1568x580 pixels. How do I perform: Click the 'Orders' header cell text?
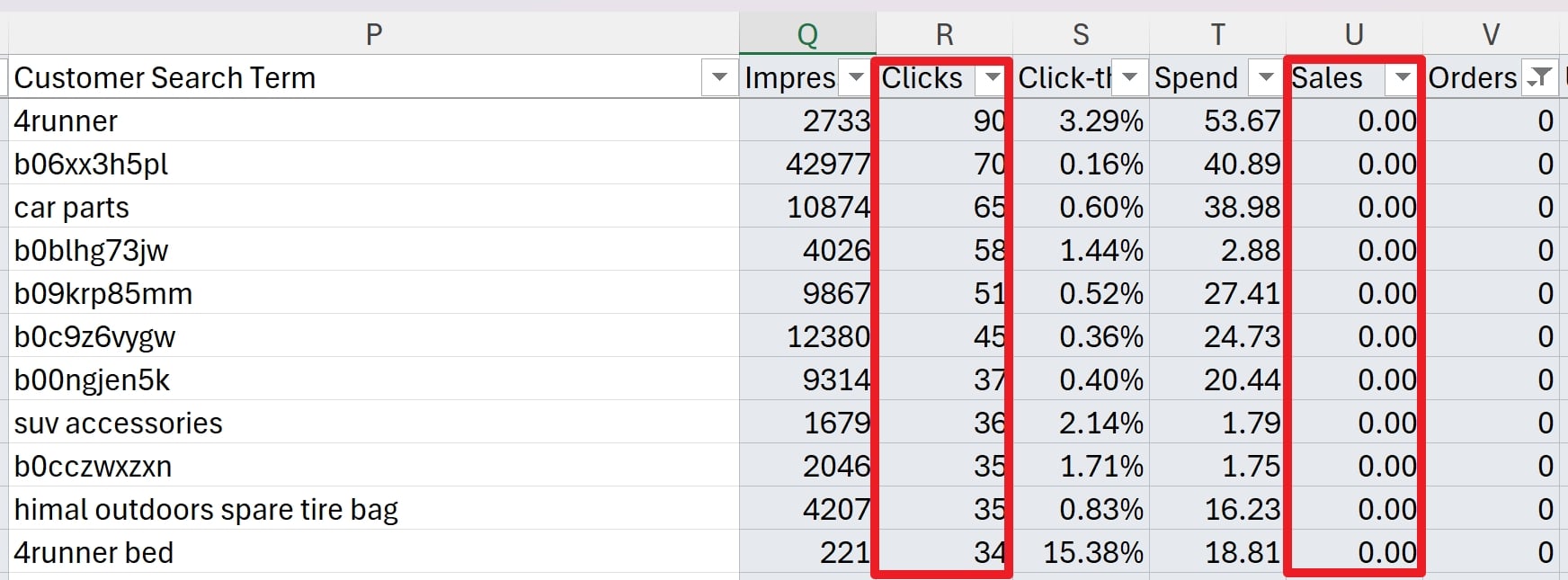pos(1473,78)
